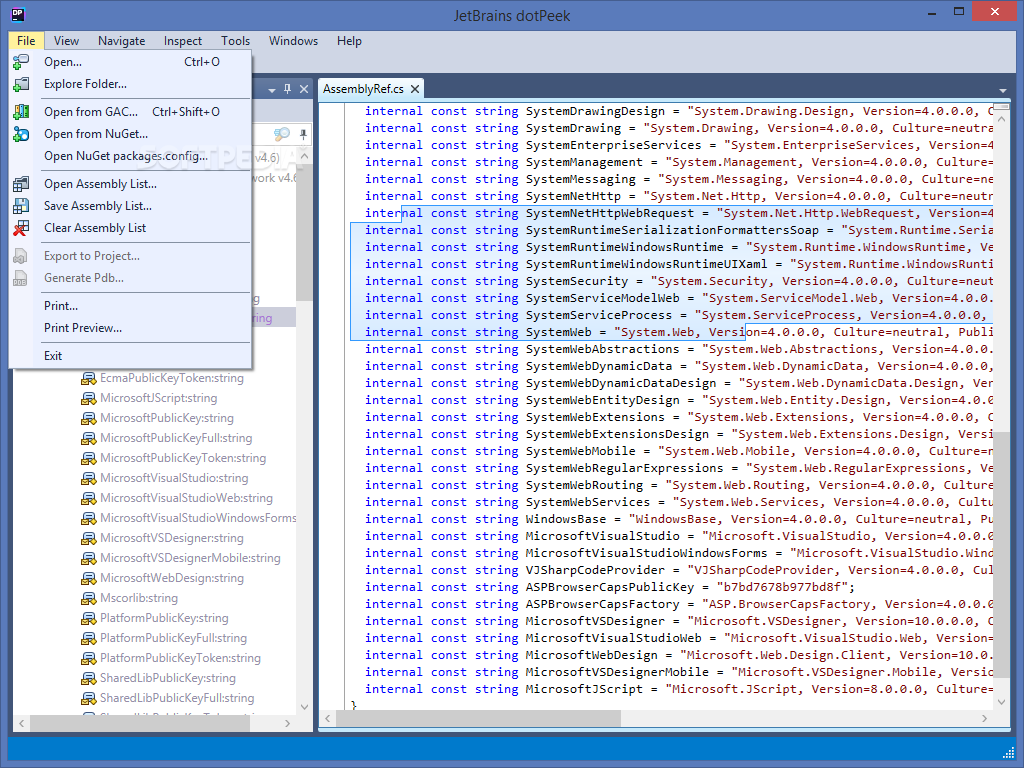Click the Open from NuGet icon
Image resolution: width=1024 pixels, height=768 pixels.
(x=21, y=134)
